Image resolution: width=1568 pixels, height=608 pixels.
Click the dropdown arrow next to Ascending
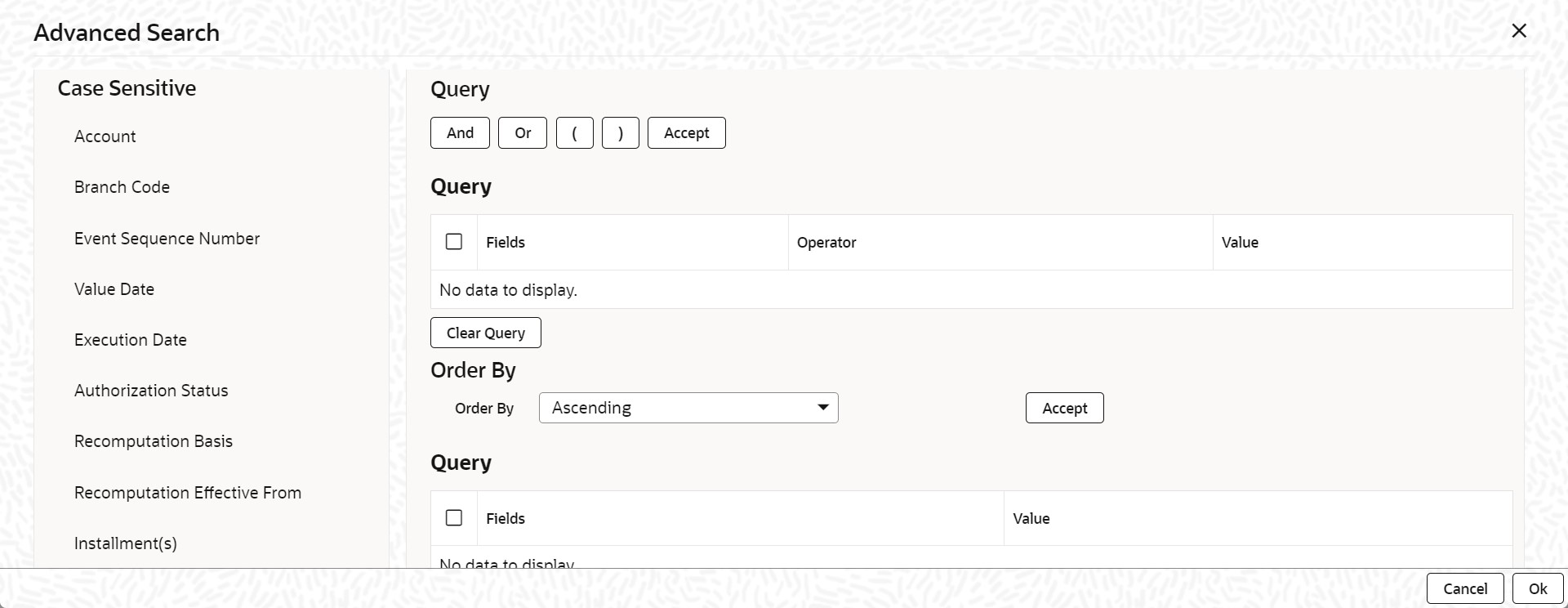click(823, 408)
